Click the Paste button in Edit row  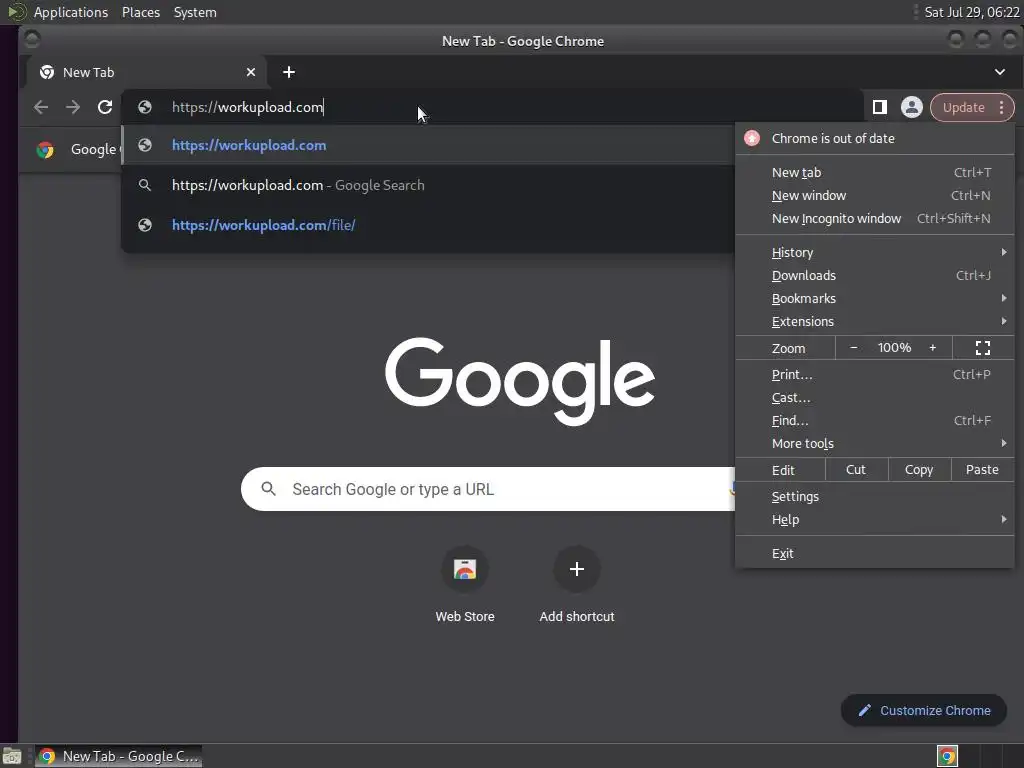982,470
